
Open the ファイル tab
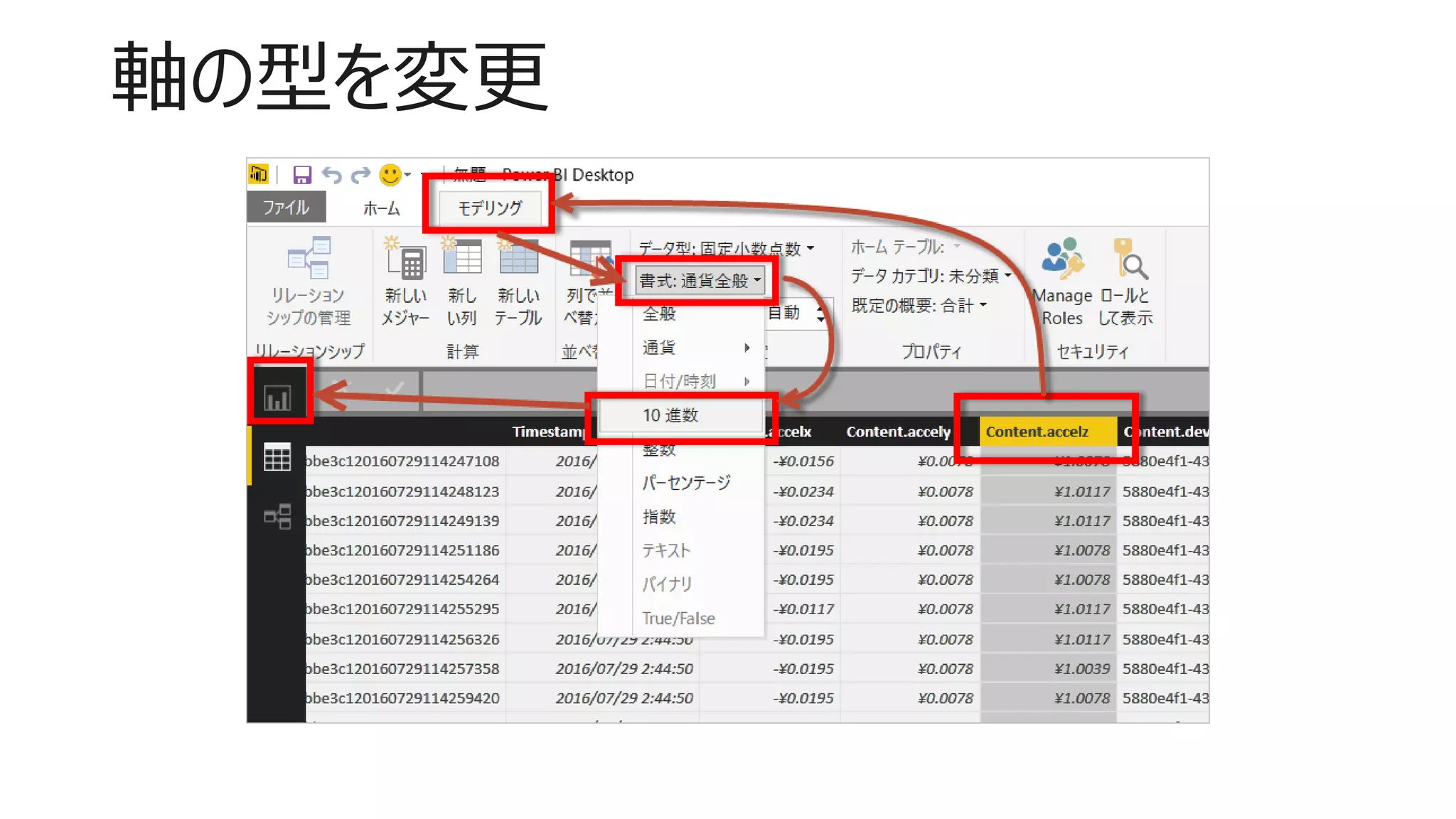coord(287,207)
